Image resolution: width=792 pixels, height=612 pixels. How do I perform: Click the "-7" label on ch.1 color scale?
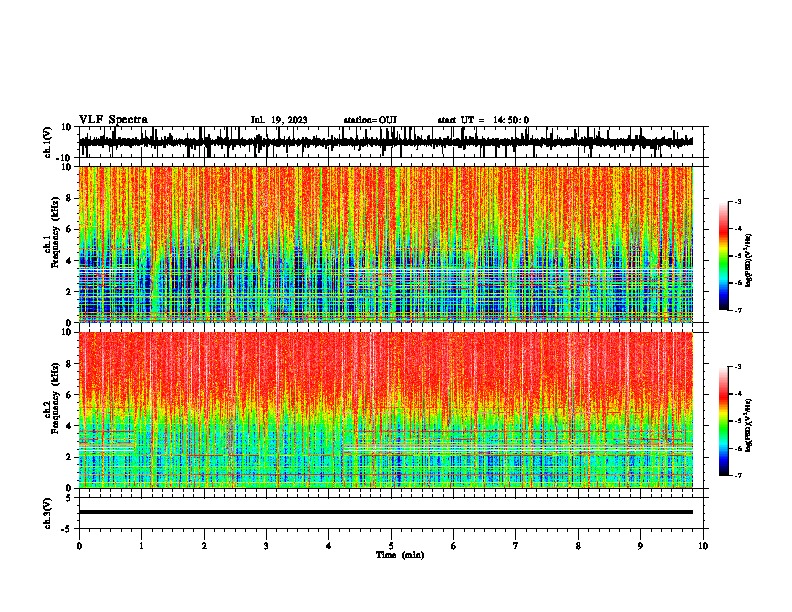point(738,310)
